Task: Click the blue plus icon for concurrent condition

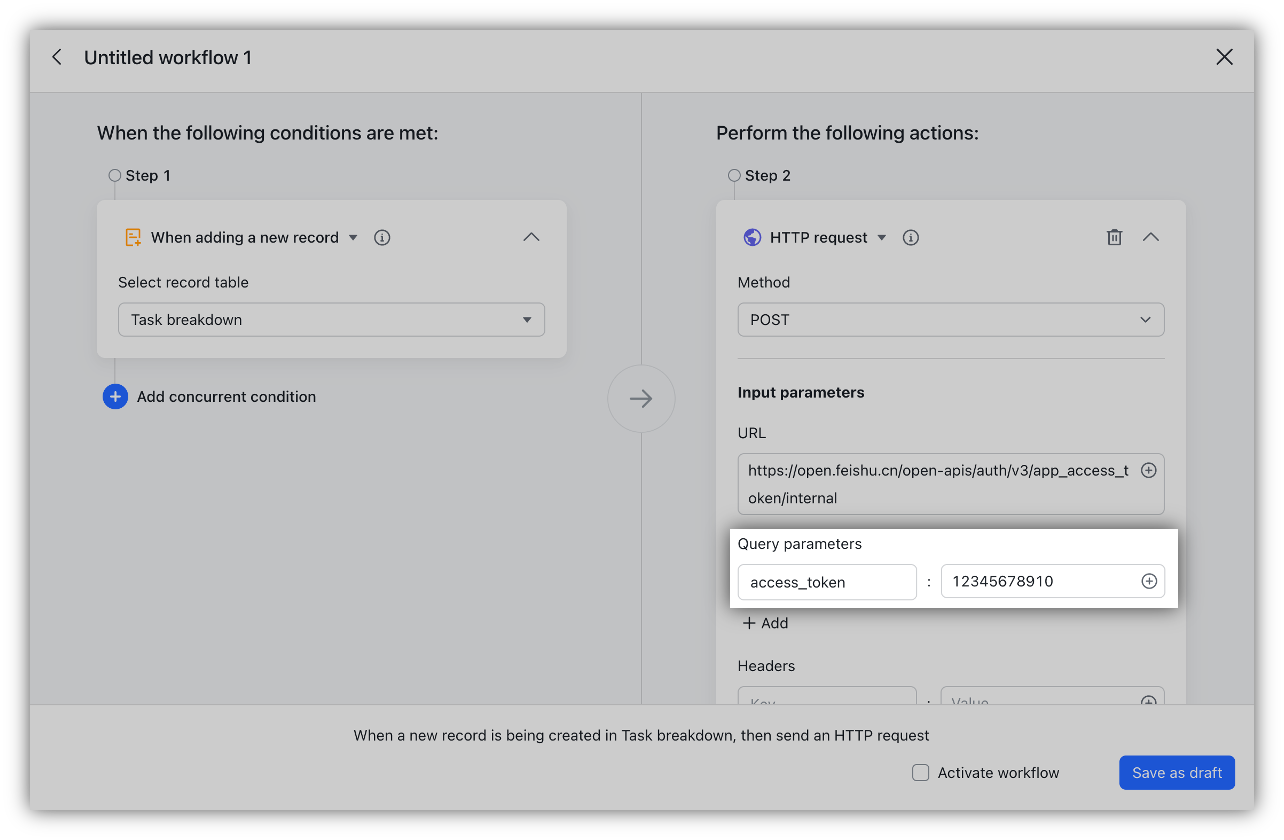Action: tap(115, 396)
